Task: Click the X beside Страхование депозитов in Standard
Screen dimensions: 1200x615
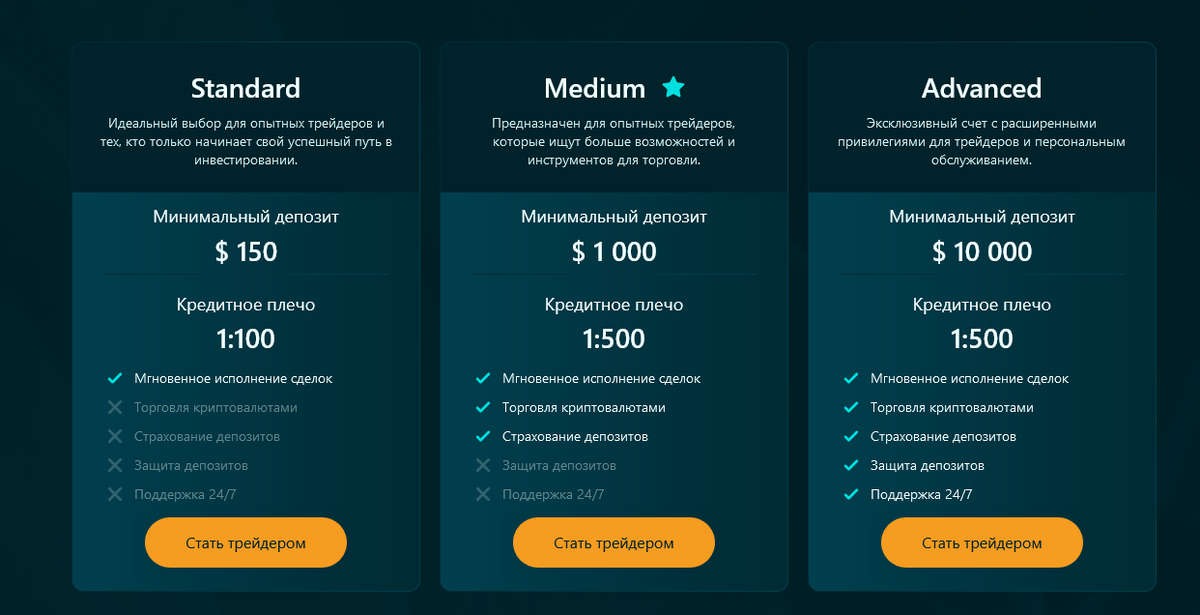Action: pos(113,436)
